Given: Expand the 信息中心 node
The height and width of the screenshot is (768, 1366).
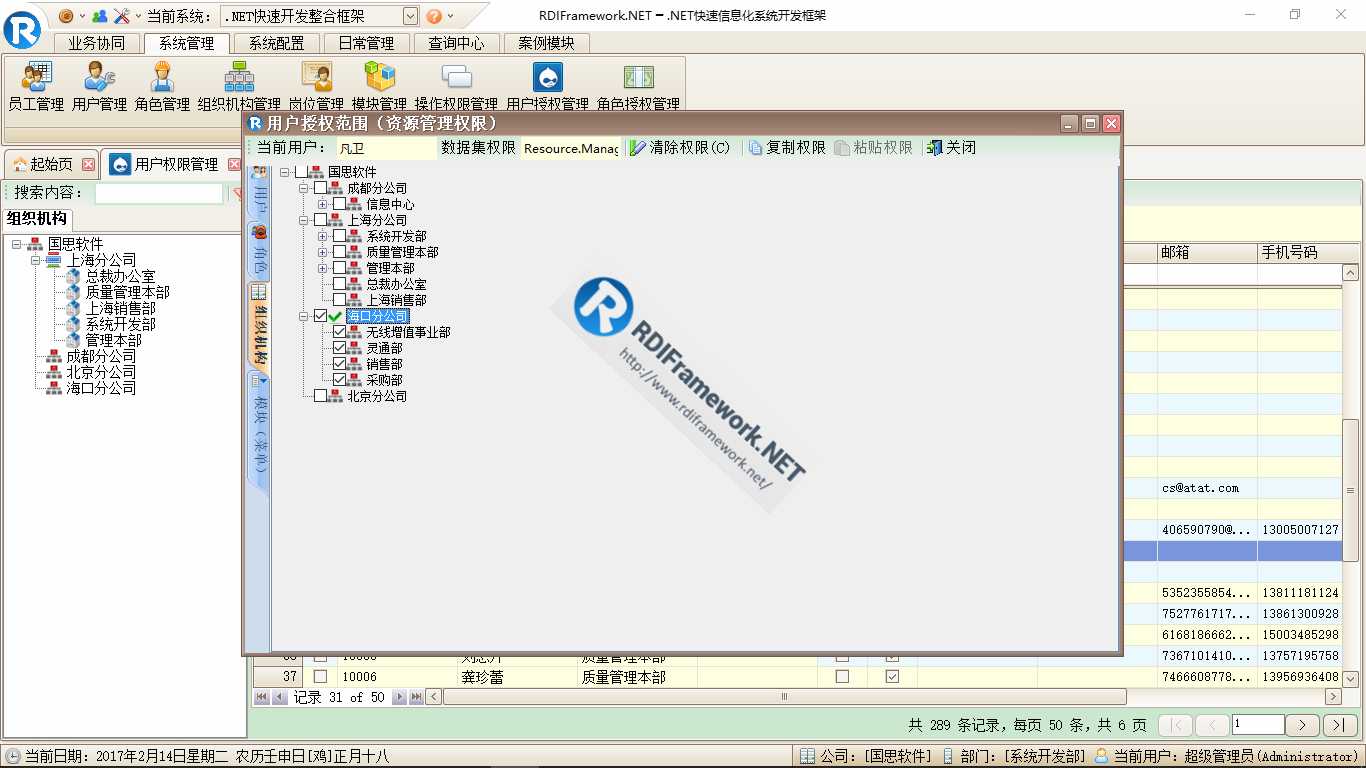Looking at the screenshot, I should coord(323,204).
